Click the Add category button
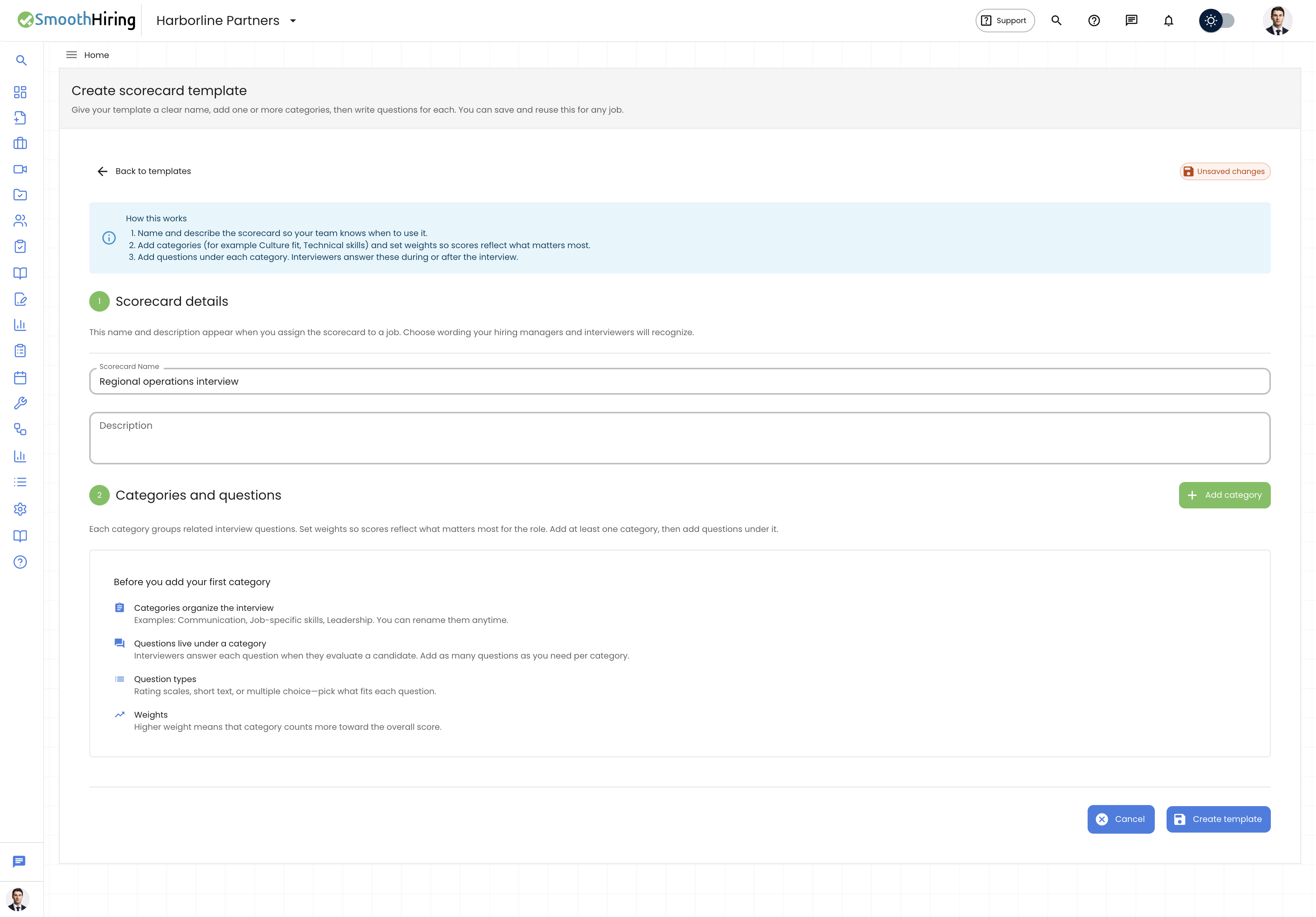The height and width of the screenshot is (917, 1316). tap(1224, 495)
